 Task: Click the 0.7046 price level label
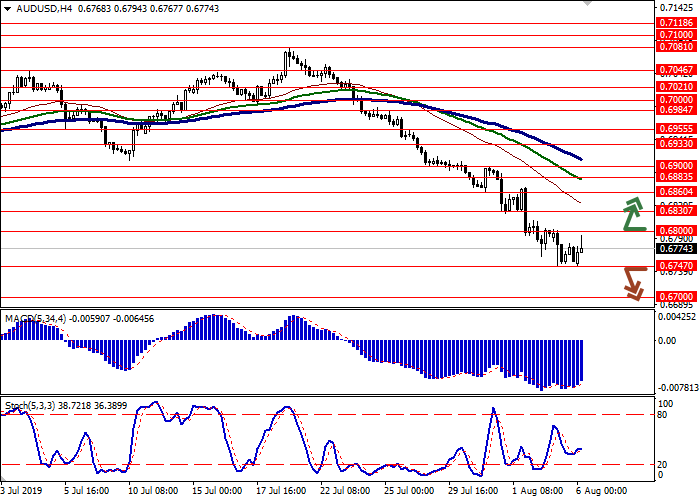click(x=675, y=70)
